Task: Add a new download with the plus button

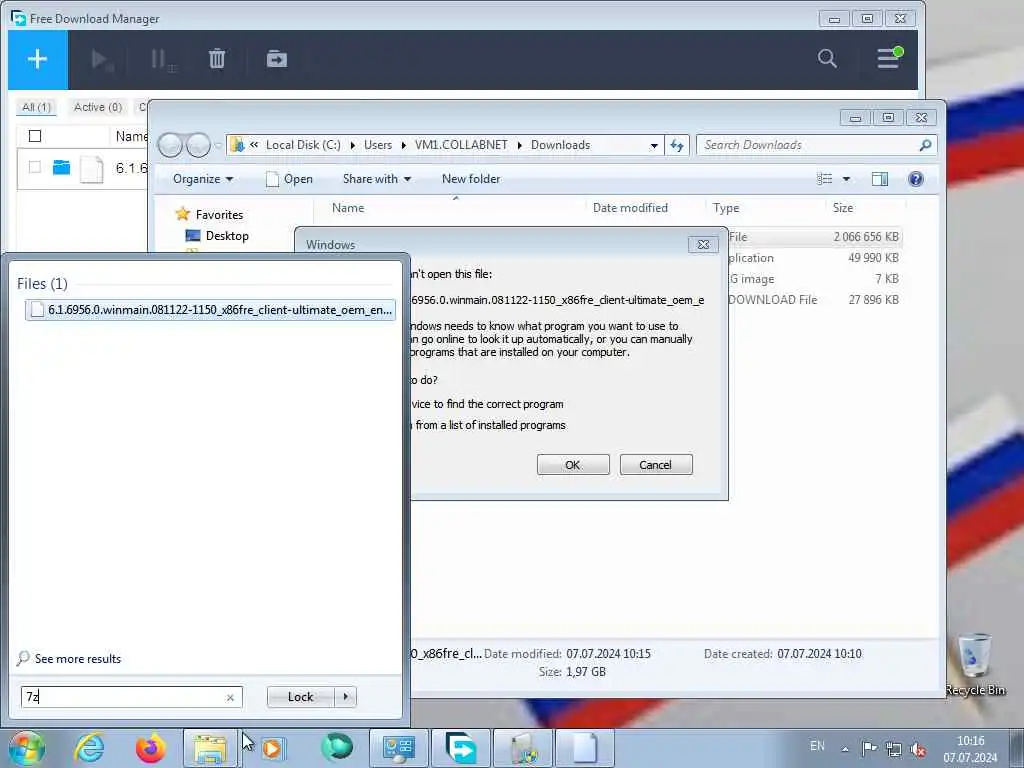Action: pyautogui.click(x=38, y=59)
